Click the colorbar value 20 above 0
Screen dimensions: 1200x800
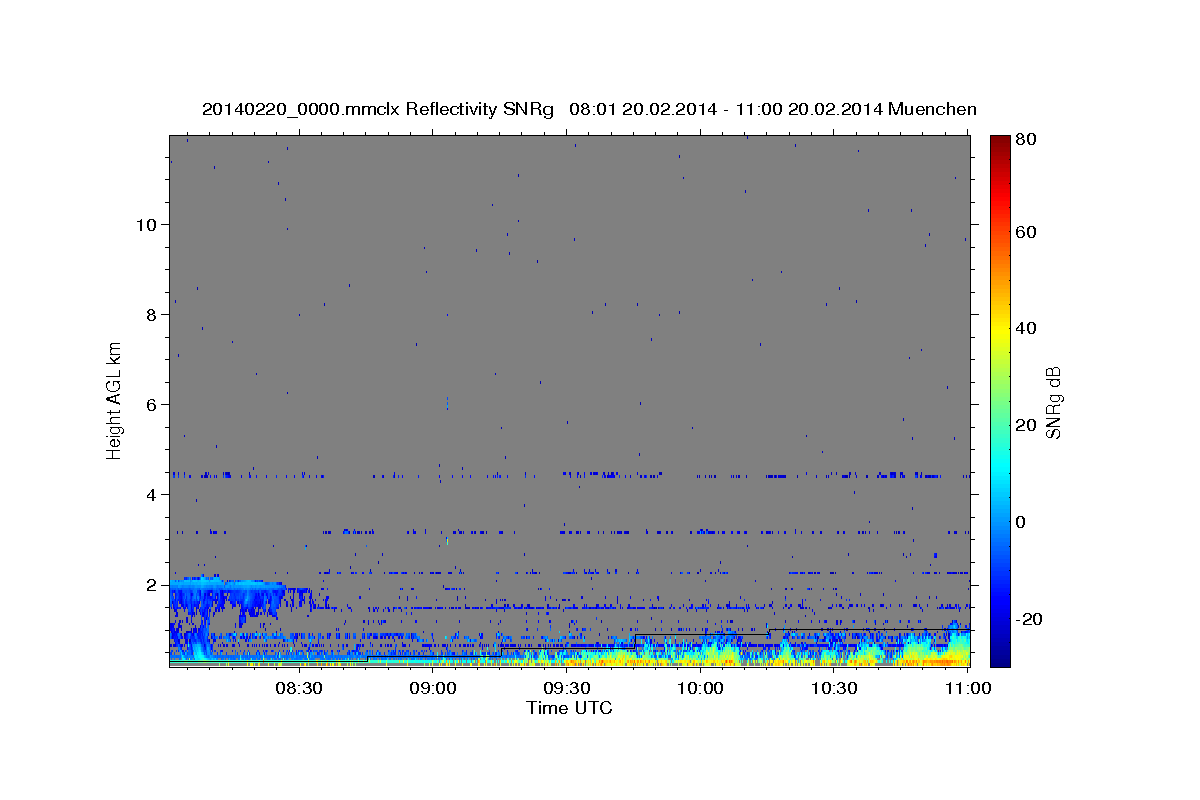coord(1025,425)
